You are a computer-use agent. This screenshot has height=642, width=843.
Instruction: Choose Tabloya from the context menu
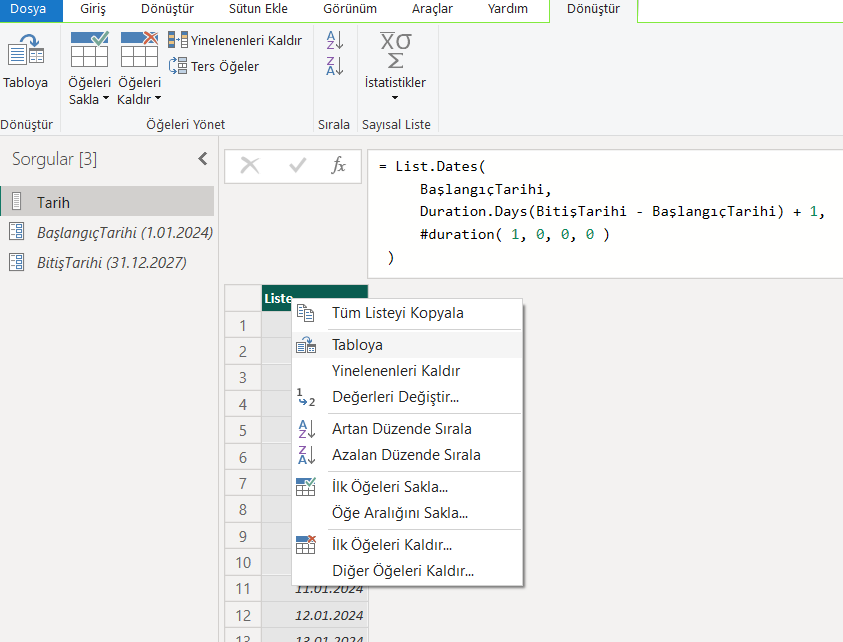click(407, 345)
